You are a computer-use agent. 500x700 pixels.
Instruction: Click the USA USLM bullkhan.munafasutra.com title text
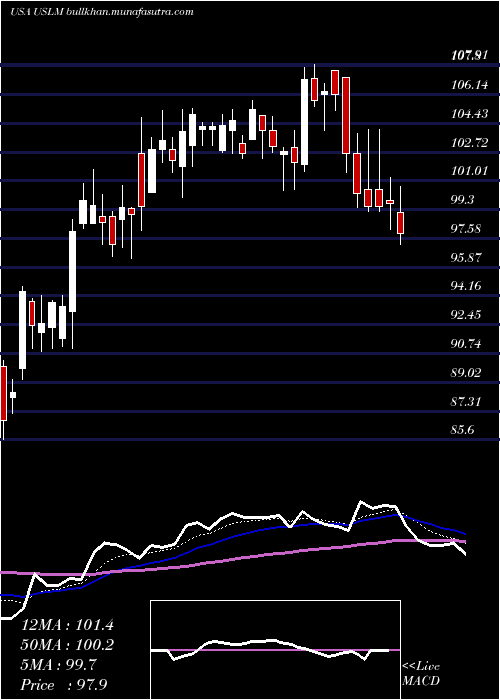point(102,12)
